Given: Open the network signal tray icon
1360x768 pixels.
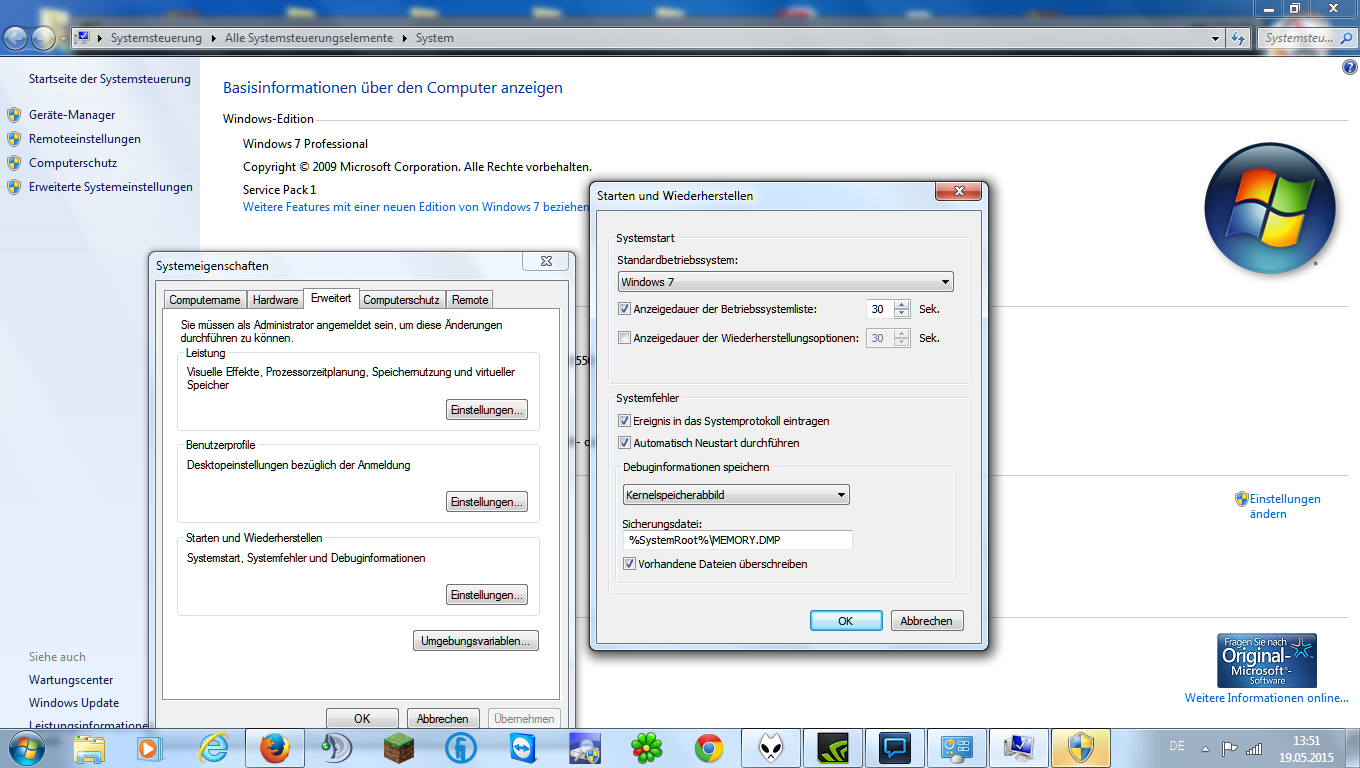Looking at the screenshot, I should point(1254,748).
